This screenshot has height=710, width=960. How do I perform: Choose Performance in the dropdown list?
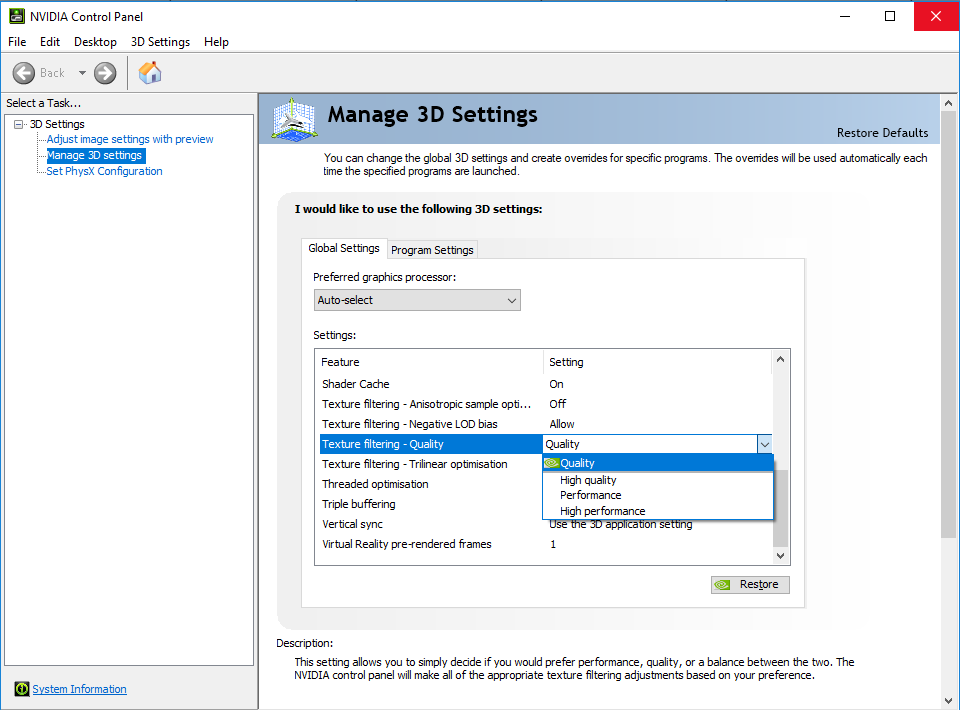658,495
